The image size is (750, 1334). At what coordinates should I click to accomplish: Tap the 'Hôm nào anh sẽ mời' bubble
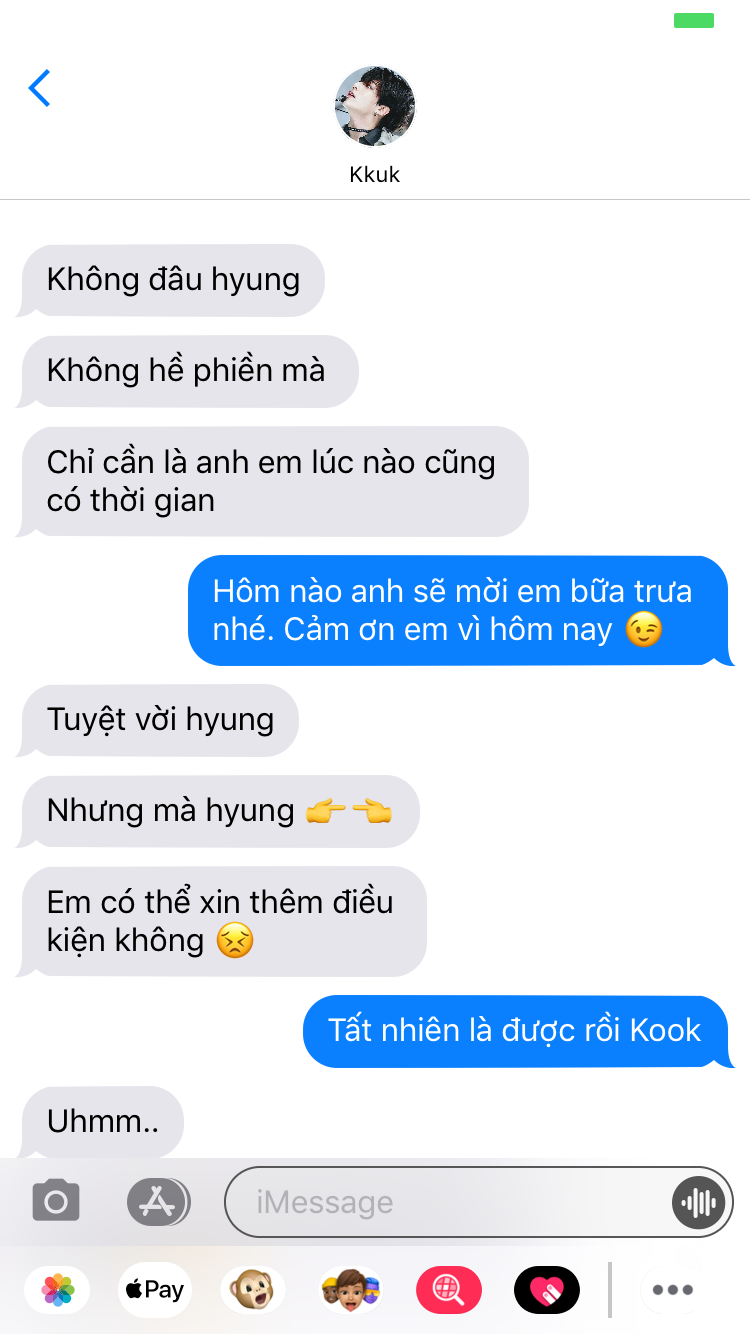459,611
